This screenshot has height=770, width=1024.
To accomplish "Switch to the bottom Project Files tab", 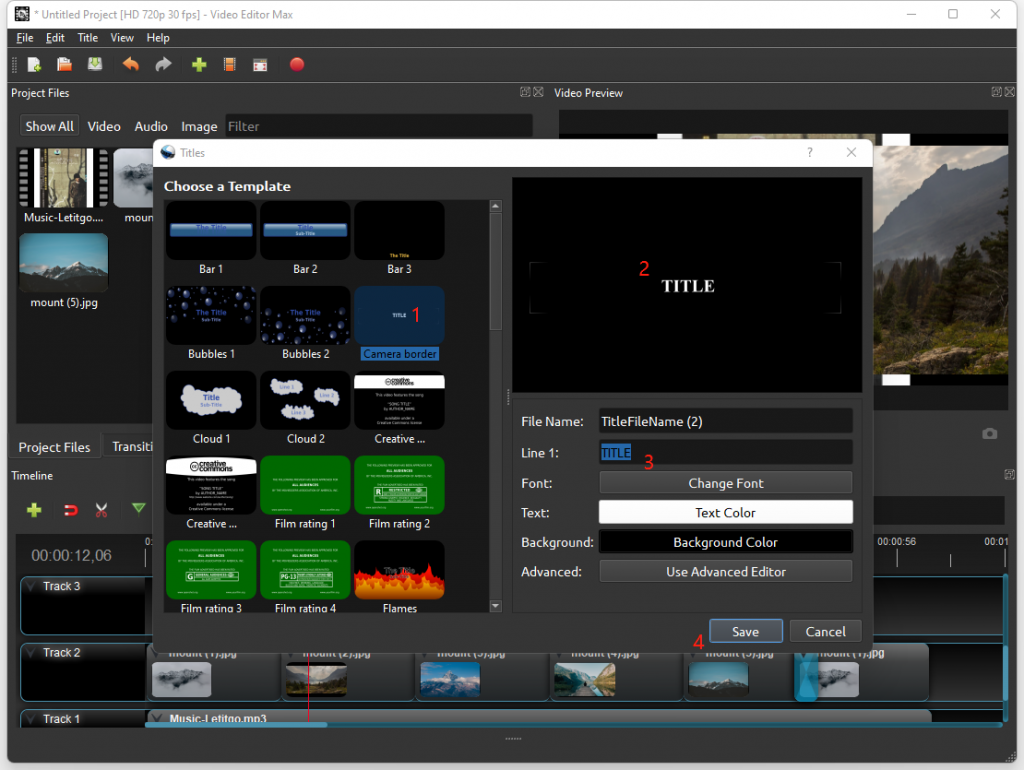I will [x=54, y=447].
